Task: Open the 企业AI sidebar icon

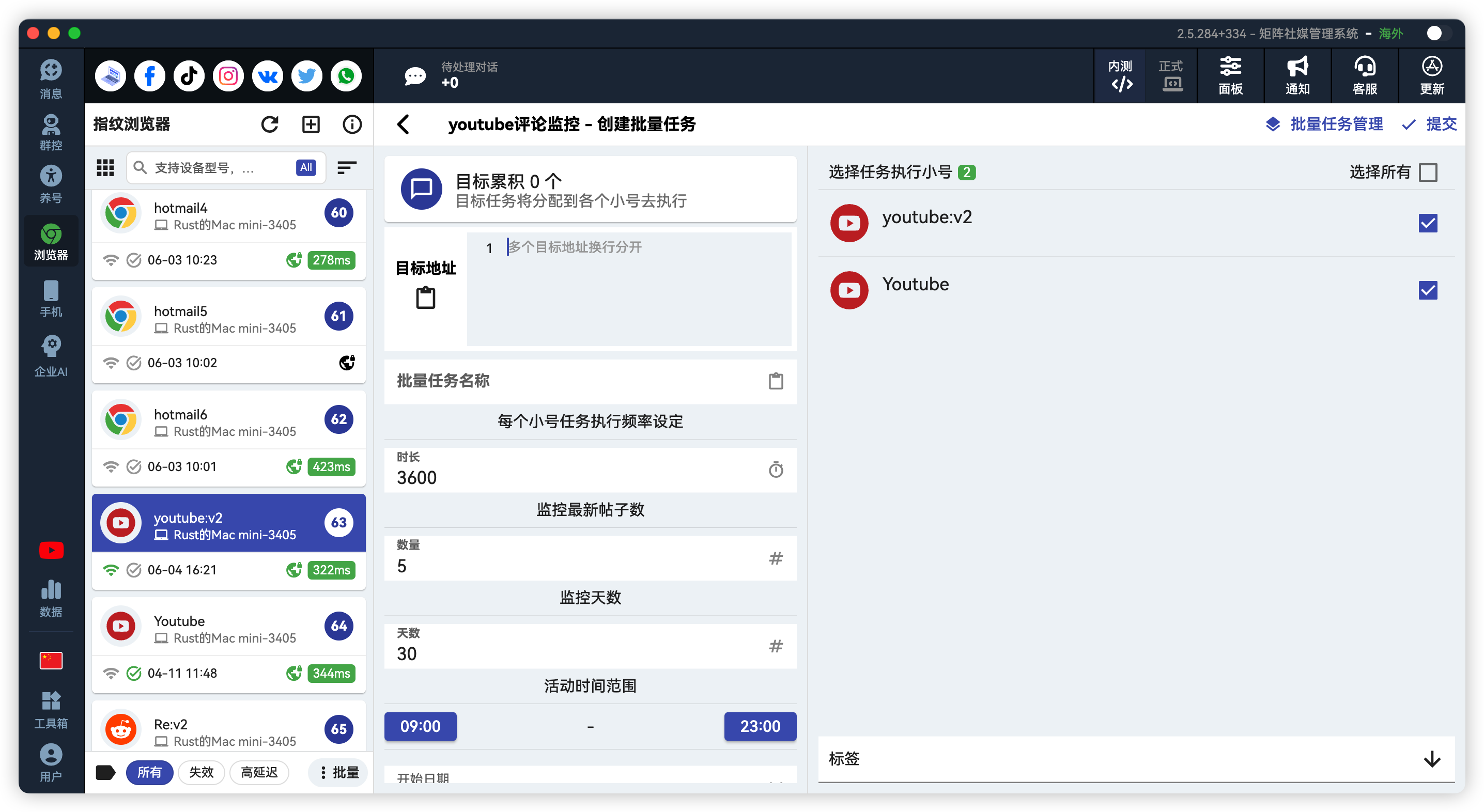Action: click(51, 356)
